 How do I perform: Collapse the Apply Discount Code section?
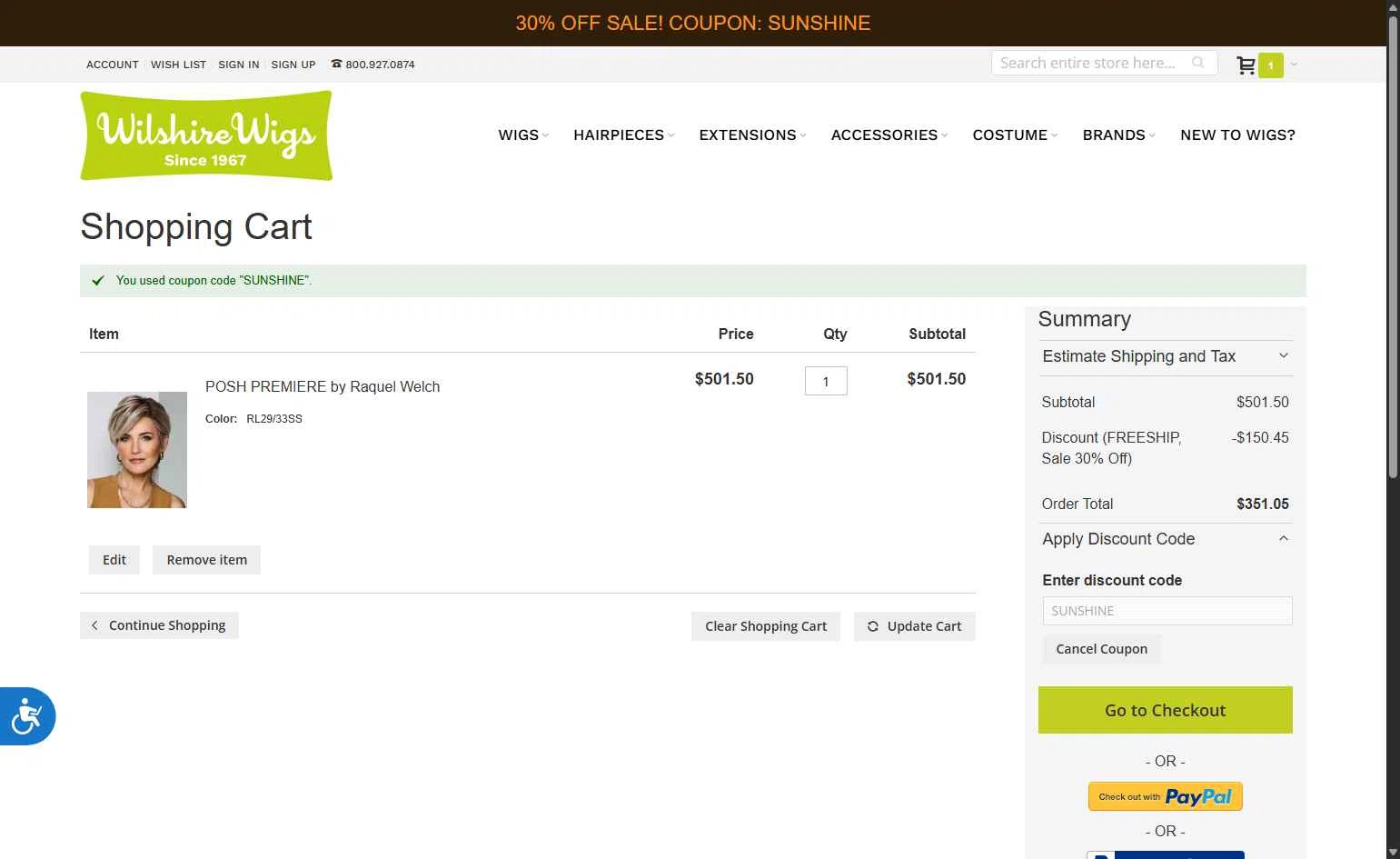(1166, 539)
